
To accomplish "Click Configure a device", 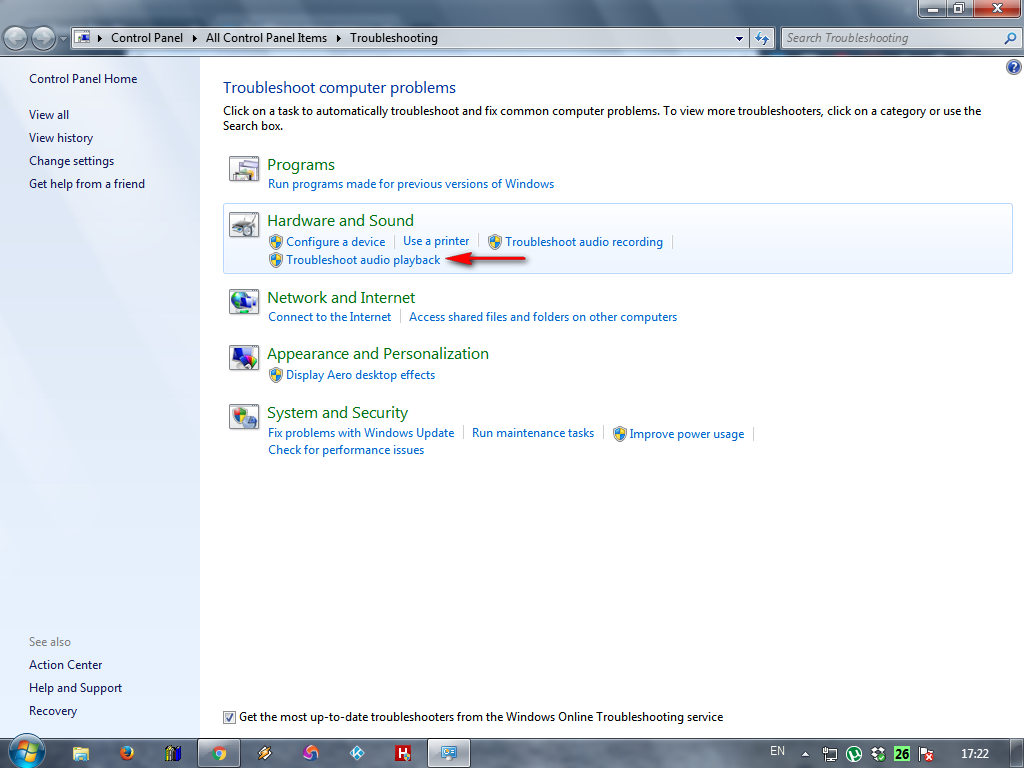I will (336, 242).
